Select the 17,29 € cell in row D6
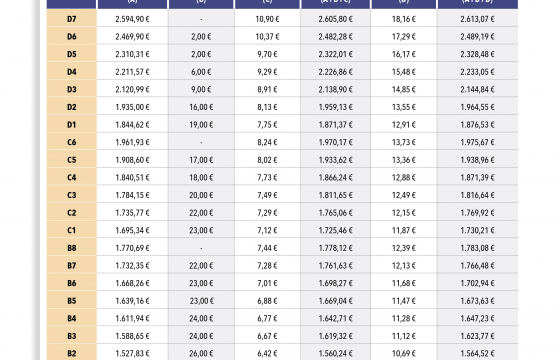The height and width of the screenshot is (360, 560). coord(404,36)
